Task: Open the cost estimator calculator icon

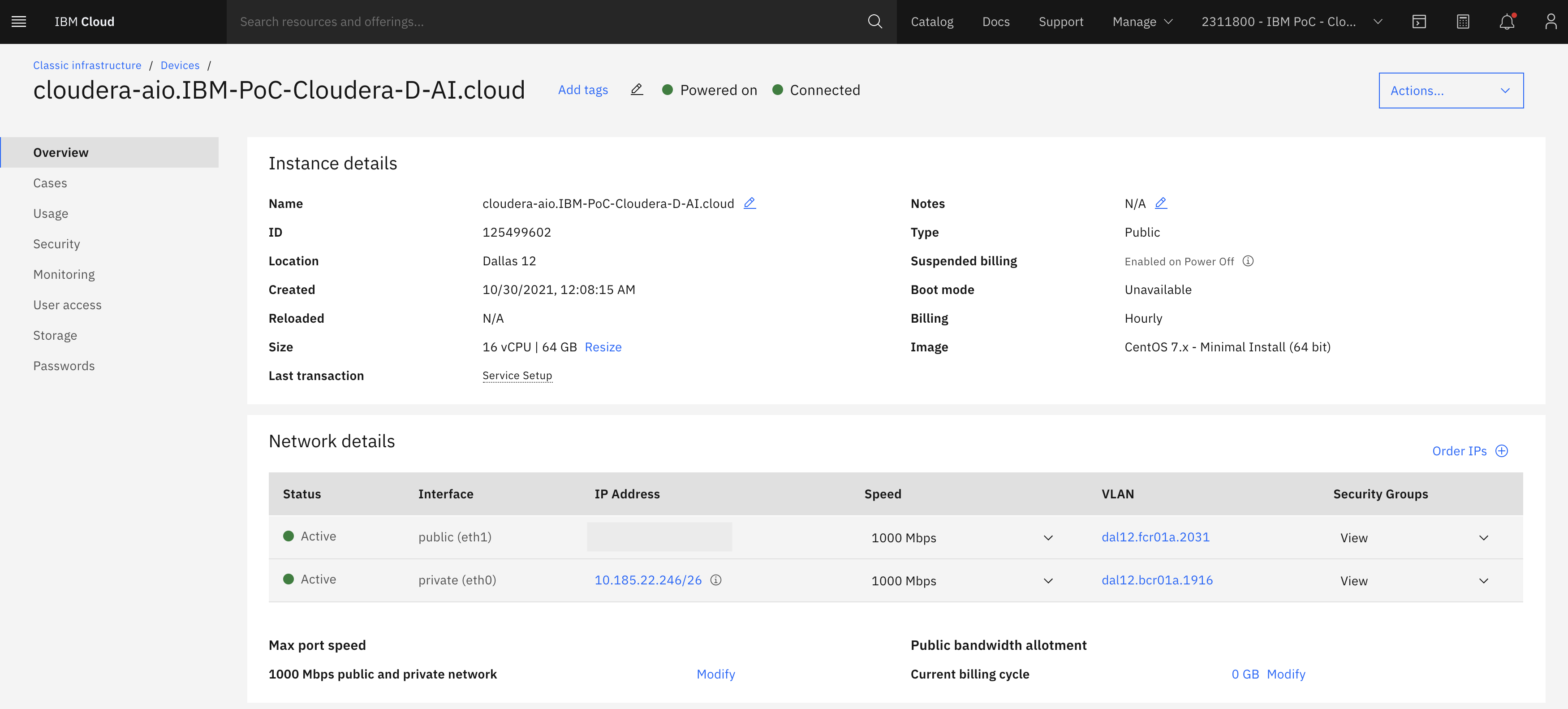Action: pos(1463,22)
